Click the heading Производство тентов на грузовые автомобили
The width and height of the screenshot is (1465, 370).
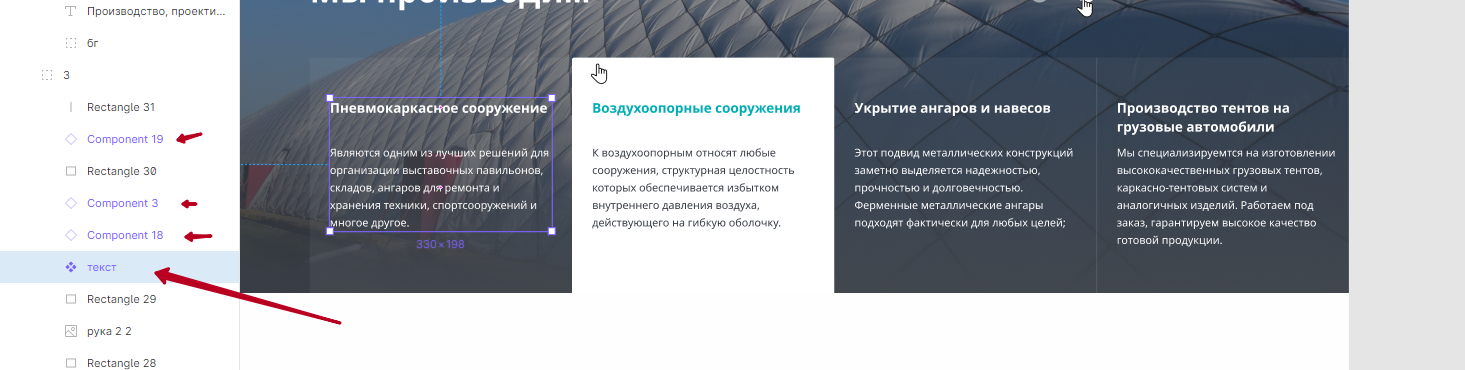point(1203,117)
